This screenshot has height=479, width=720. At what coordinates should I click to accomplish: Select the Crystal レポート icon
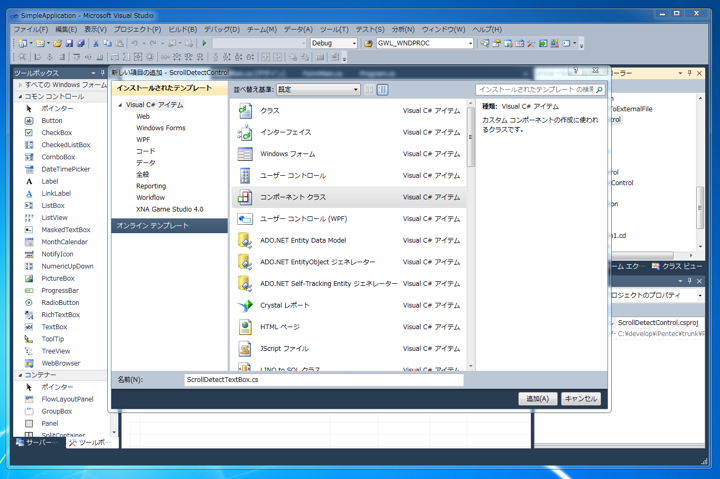[x=245, y=305]
